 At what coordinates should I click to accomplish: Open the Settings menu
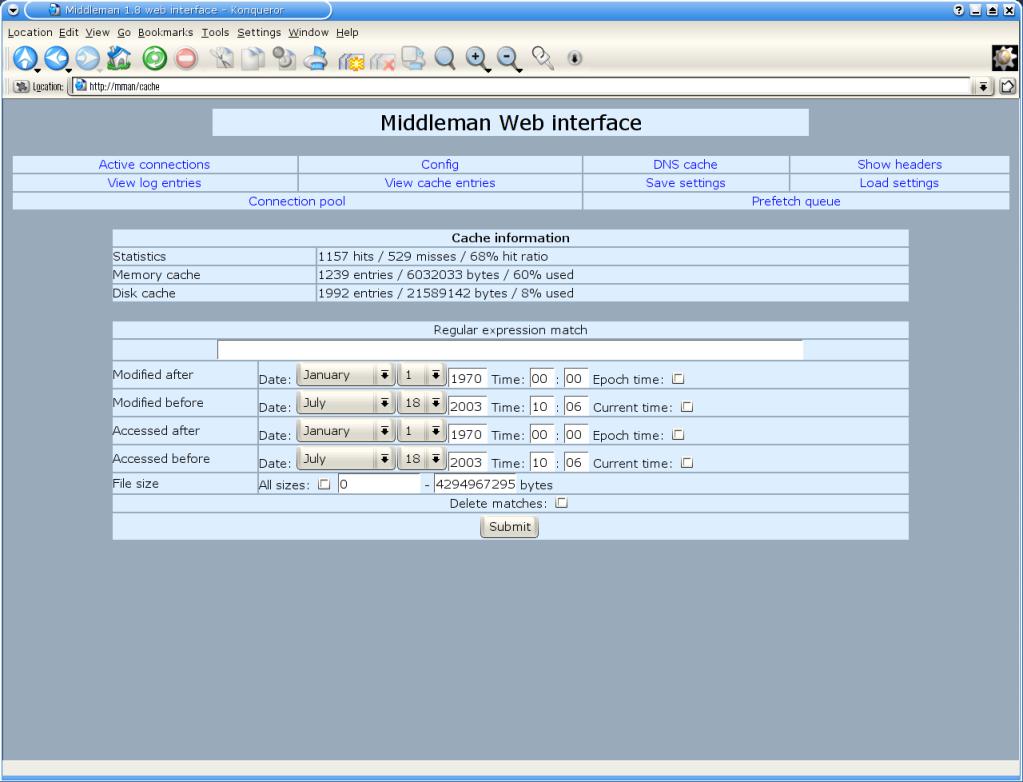[259, 32]
